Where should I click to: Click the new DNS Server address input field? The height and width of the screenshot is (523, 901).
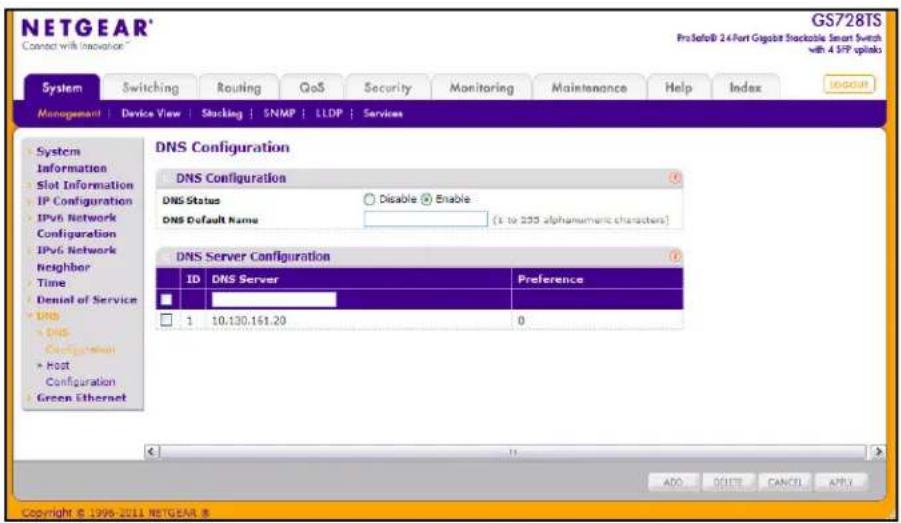[x=274, y=299]
